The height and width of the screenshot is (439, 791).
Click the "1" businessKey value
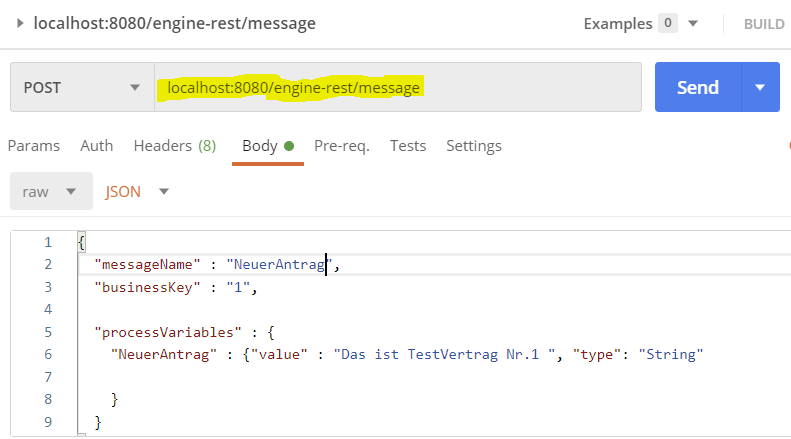click(238, 288)
